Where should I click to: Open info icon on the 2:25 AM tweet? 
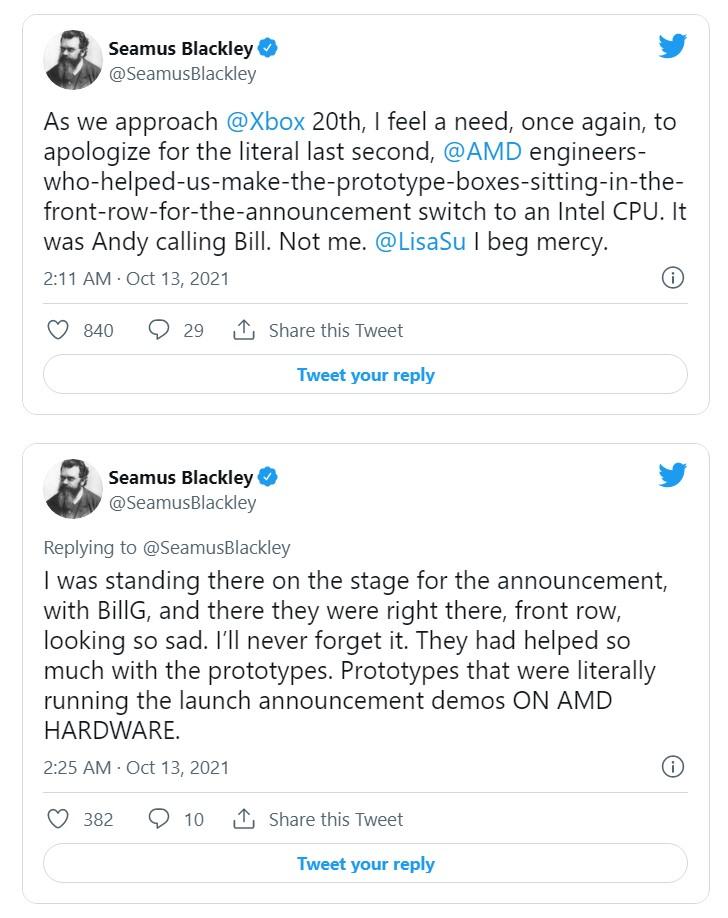(x=672, y=766)
